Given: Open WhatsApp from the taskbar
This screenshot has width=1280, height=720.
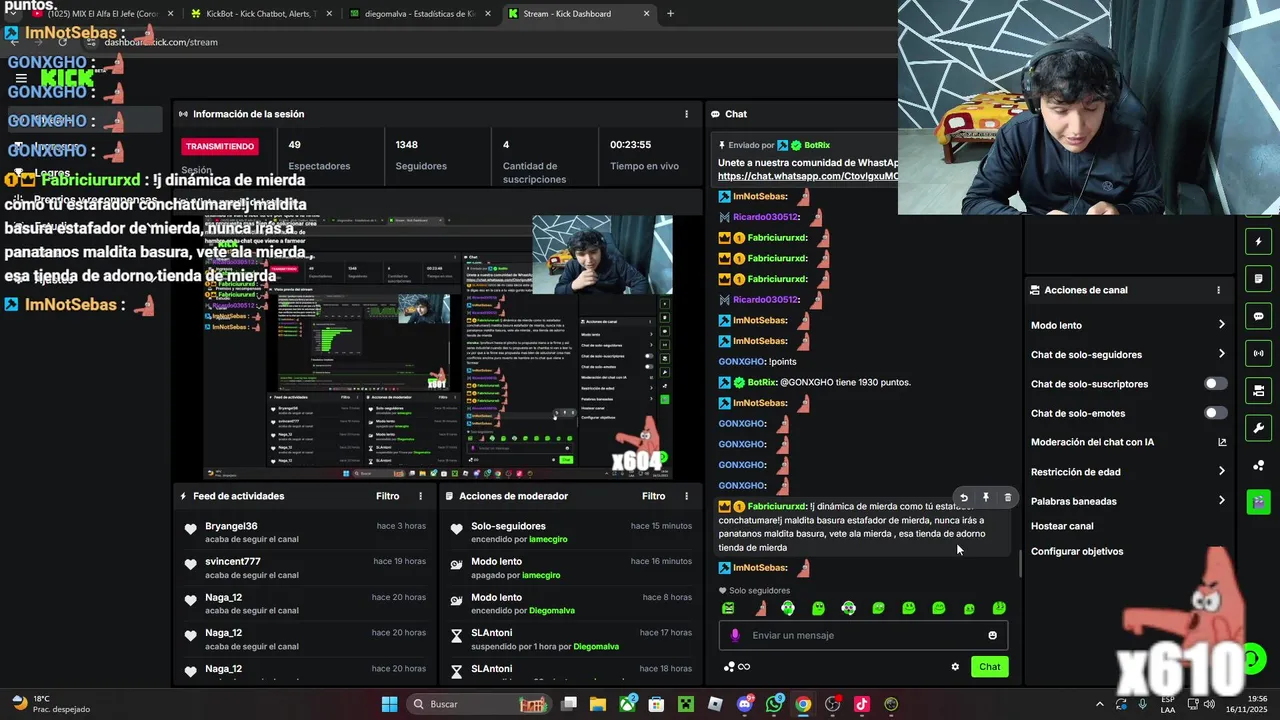Looking at the screenshot, I should coord(774,704).
